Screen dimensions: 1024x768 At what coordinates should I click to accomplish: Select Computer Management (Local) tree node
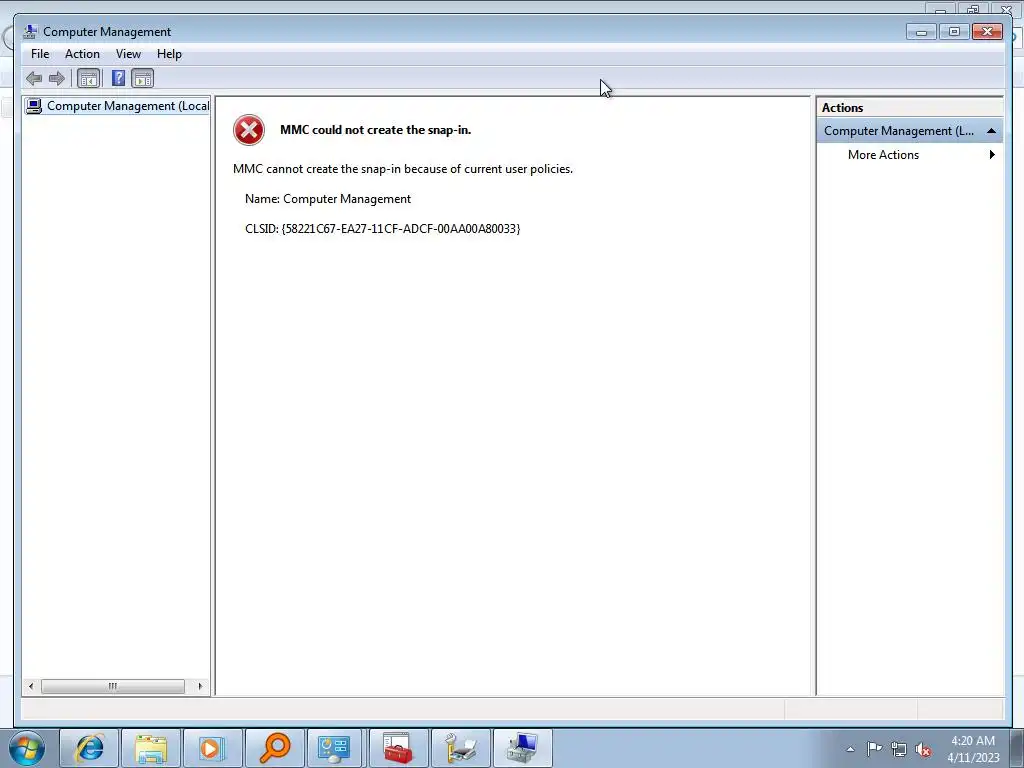point(118,106)
